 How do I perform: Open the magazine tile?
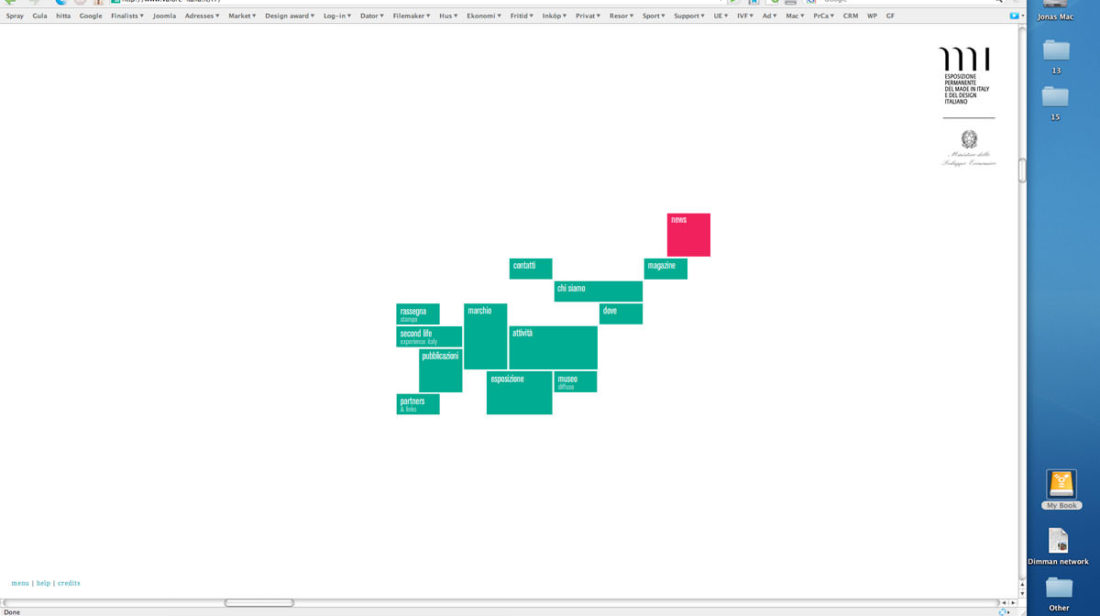pyautogui.click(x=665, y=269)
